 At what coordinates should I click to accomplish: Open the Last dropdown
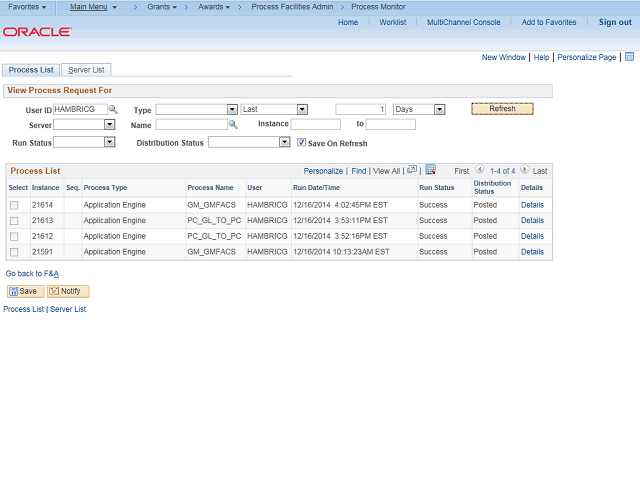pos(302,109)
